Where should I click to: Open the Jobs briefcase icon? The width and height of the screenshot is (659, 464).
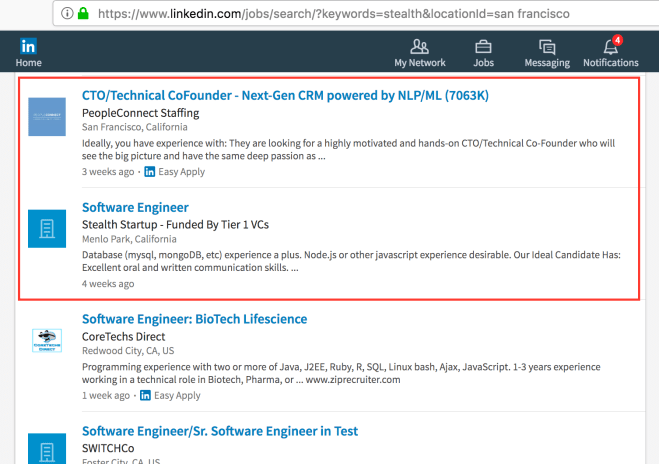click(x=483, y=47)
